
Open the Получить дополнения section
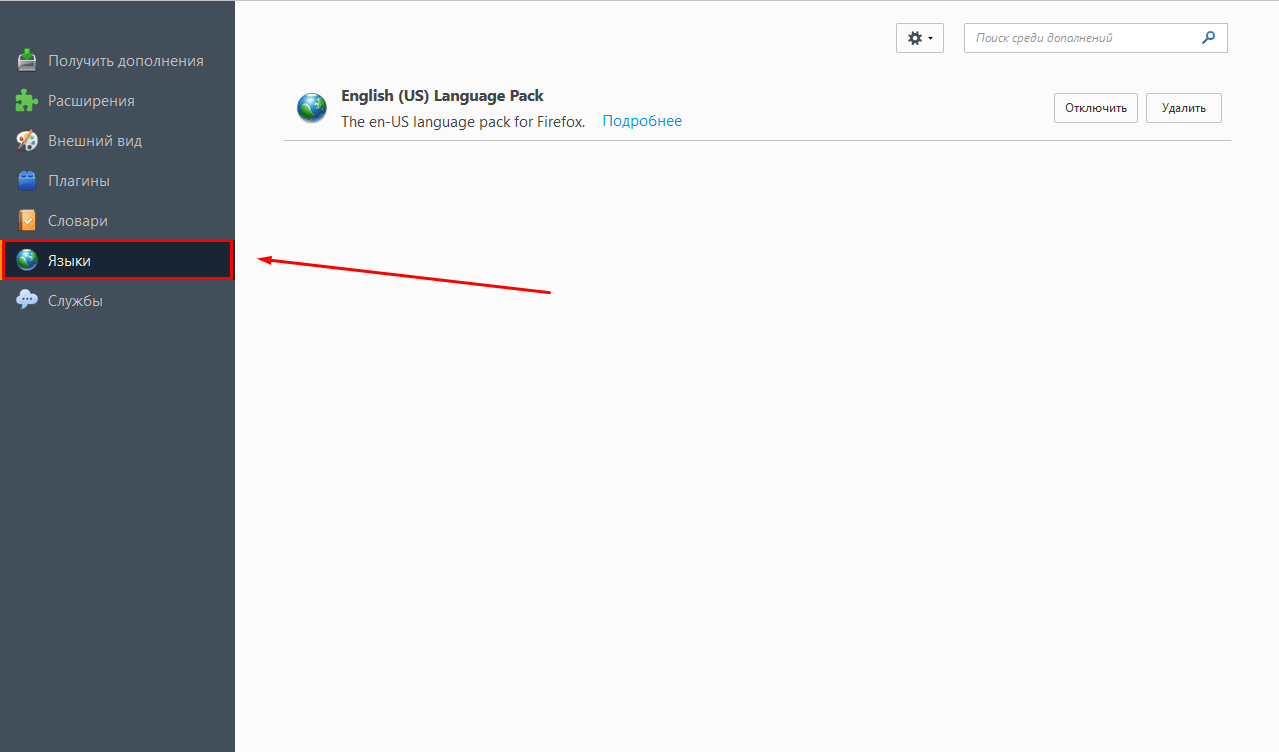(x=117, y=60)
